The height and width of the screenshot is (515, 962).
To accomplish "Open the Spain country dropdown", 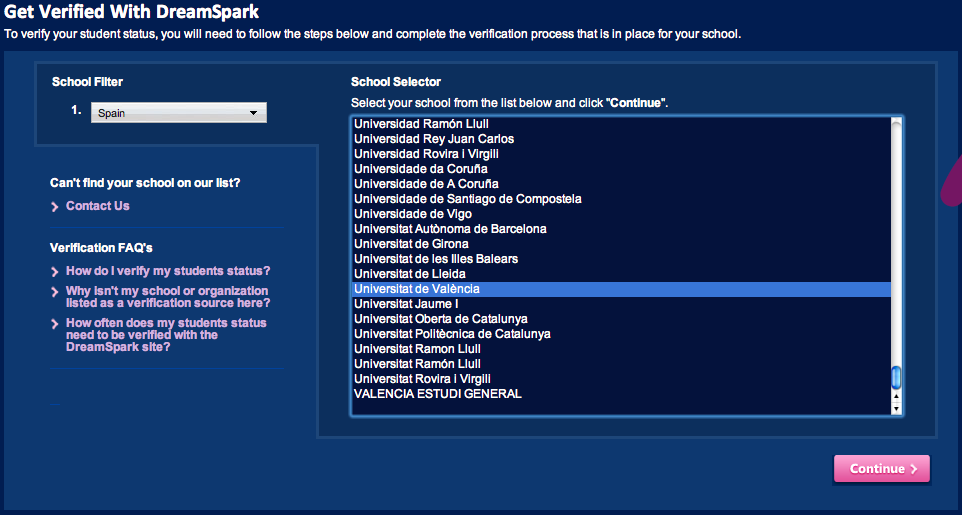I will tap(178, 113).
